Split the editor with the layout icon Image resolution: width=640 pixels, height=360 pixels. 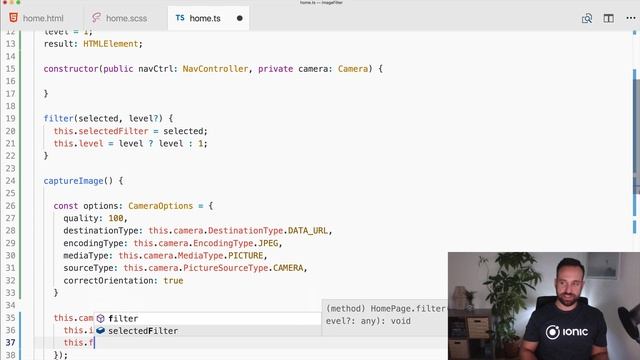609,18
